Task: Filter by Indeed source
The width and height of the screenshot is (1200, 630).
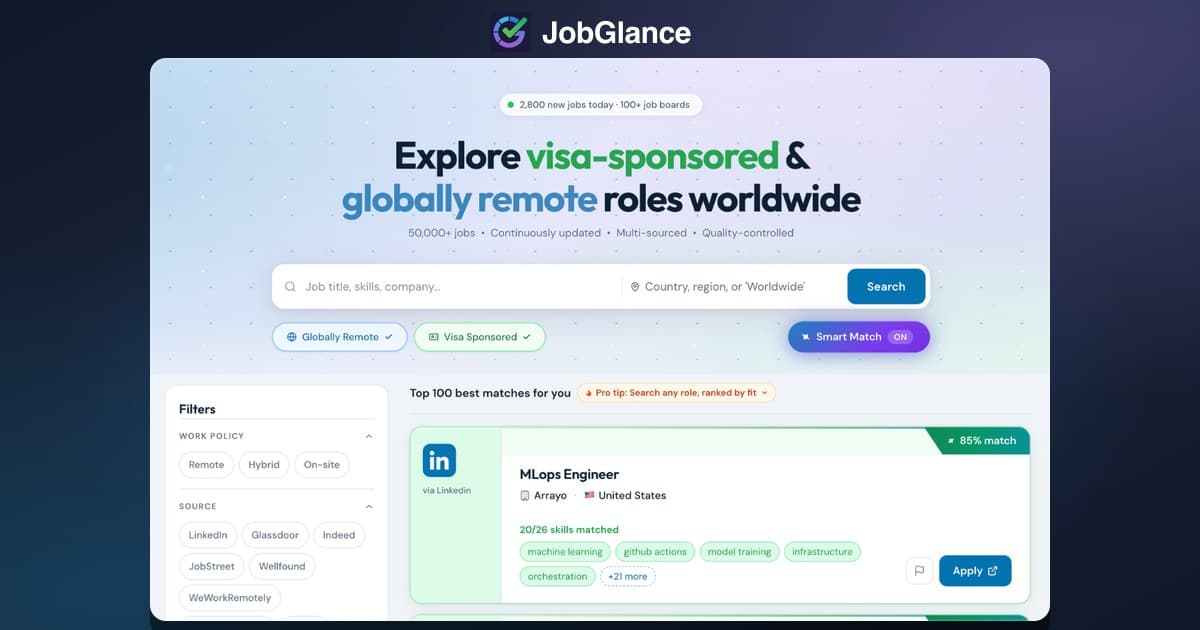Action: 339,535
